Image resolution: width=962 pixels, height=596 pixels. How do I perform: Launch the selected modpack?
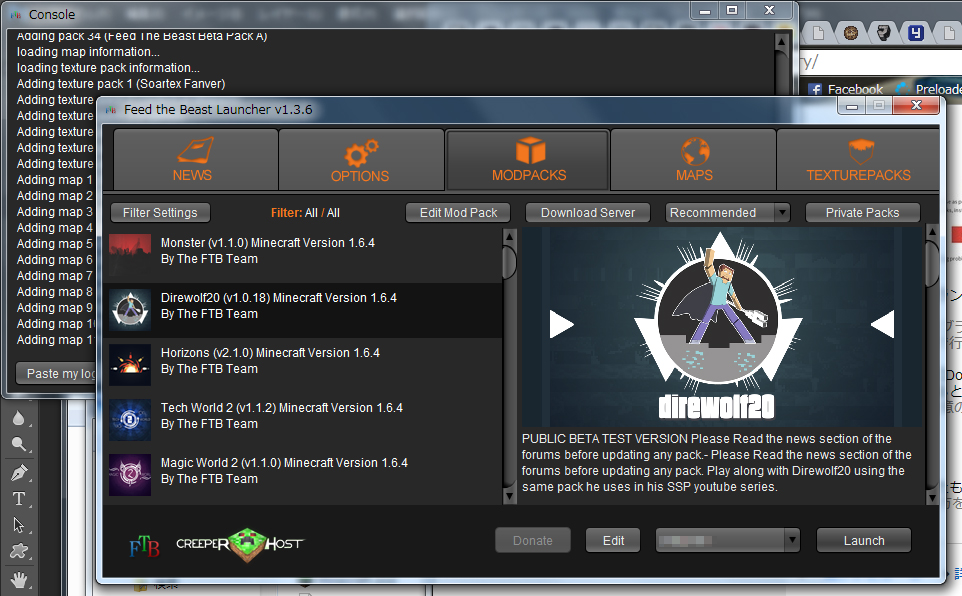[864, 541]
